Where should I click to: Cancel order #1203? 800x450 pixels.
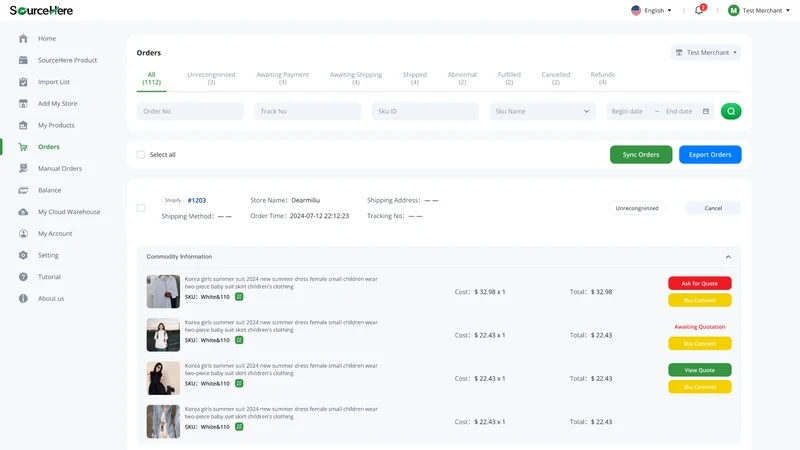[713, 208]
